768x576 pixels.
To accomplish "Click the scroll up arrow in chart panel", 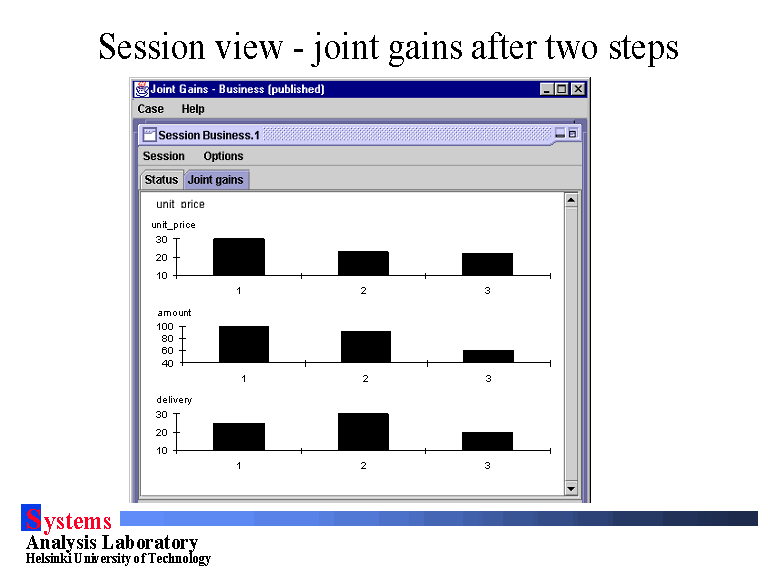I will [x=571, y=200].
